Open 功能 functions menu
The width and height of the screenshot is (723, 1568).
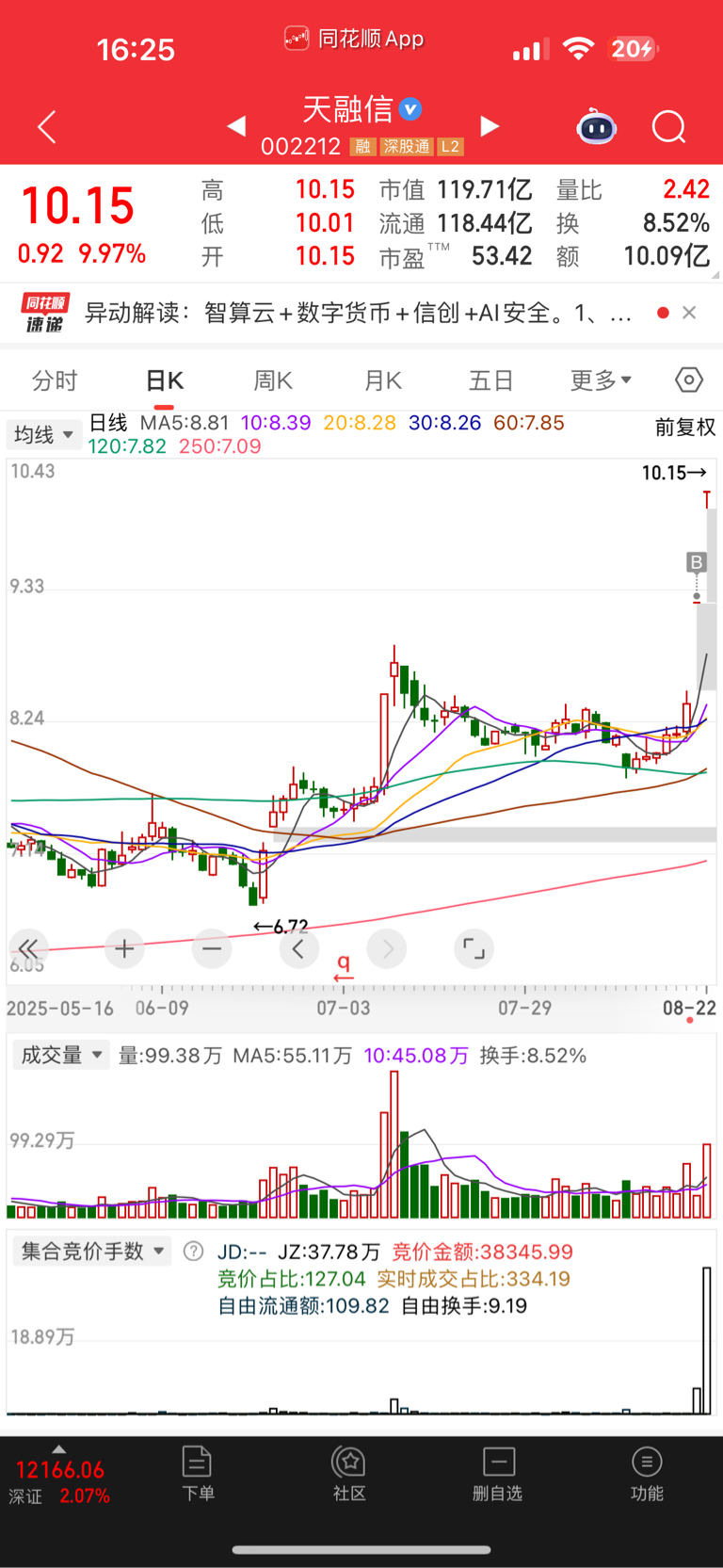tap(647, 1474)
